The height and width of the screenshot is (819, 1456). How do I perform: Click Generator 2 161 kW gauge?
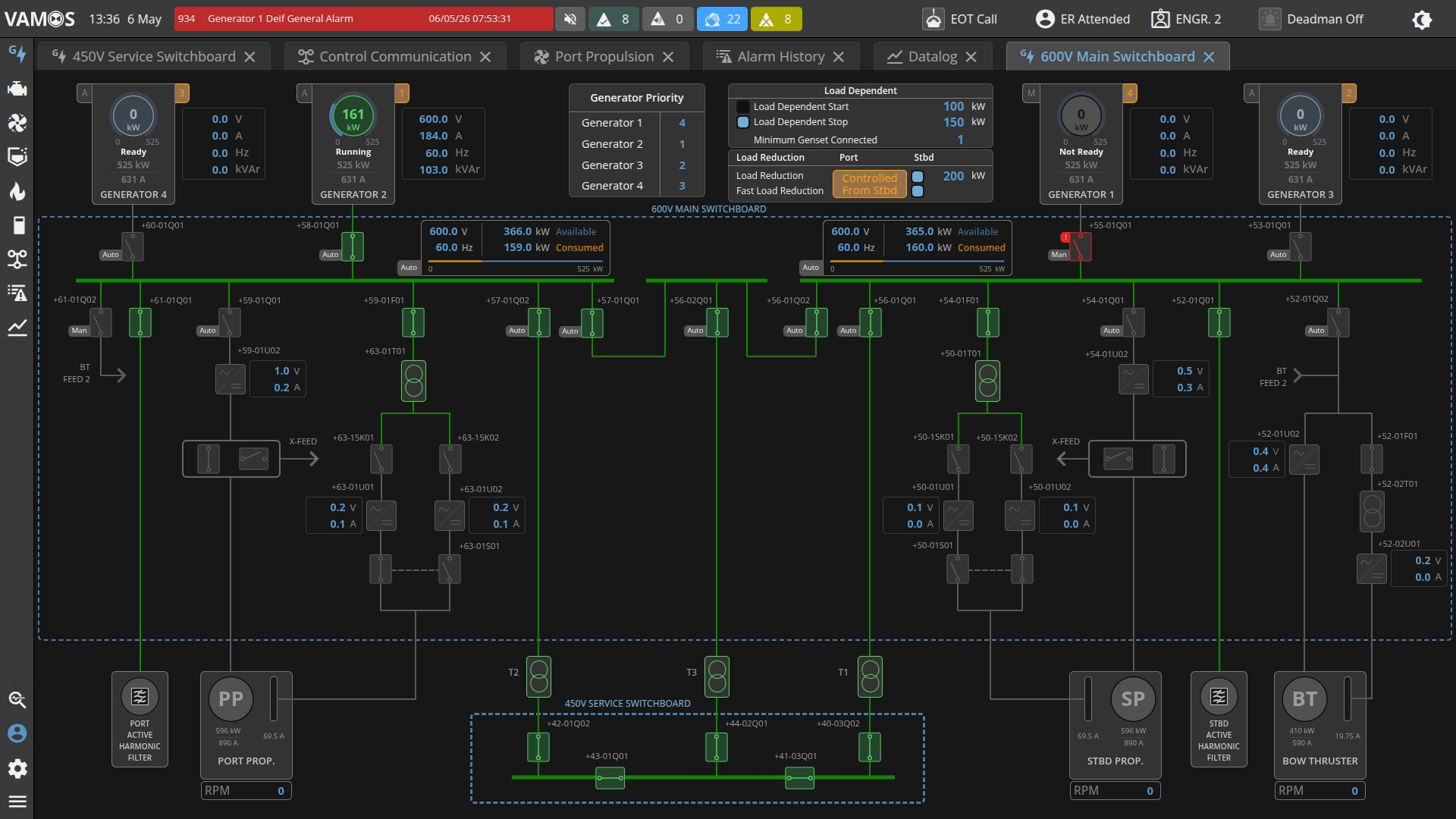click(353, 118)
